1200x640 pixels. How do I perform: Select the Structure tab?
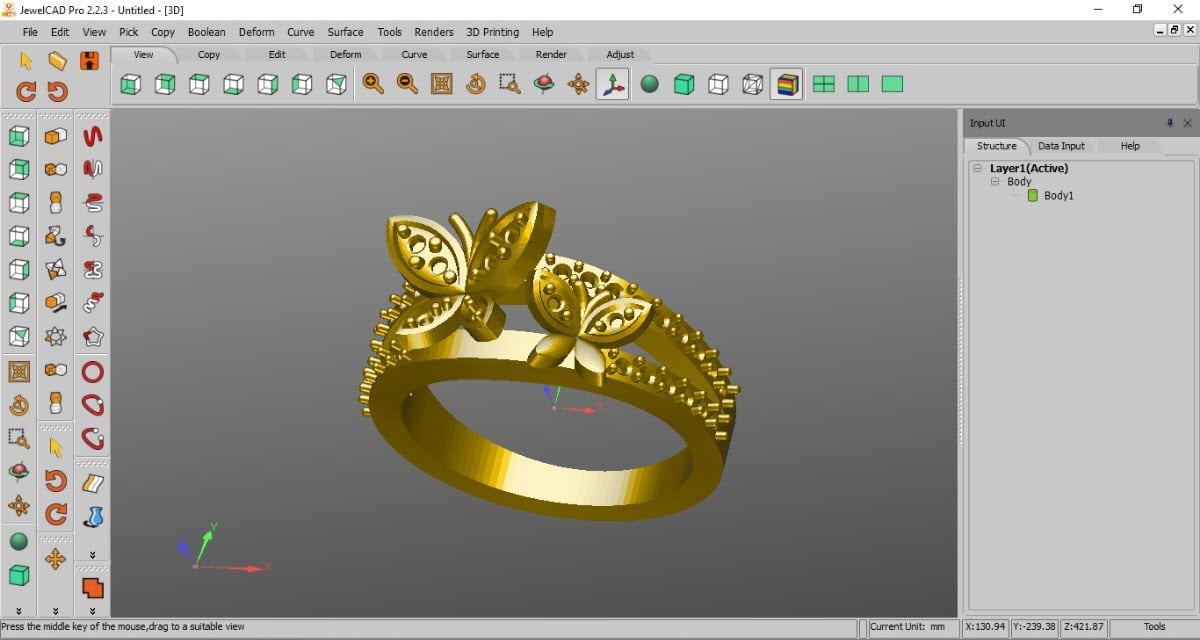pos(996,146)
